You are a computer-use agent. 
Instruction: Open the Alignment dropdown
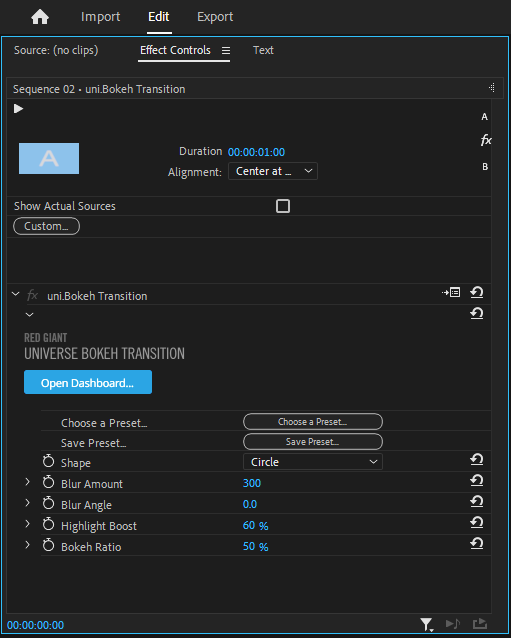[x=273, y=171]
